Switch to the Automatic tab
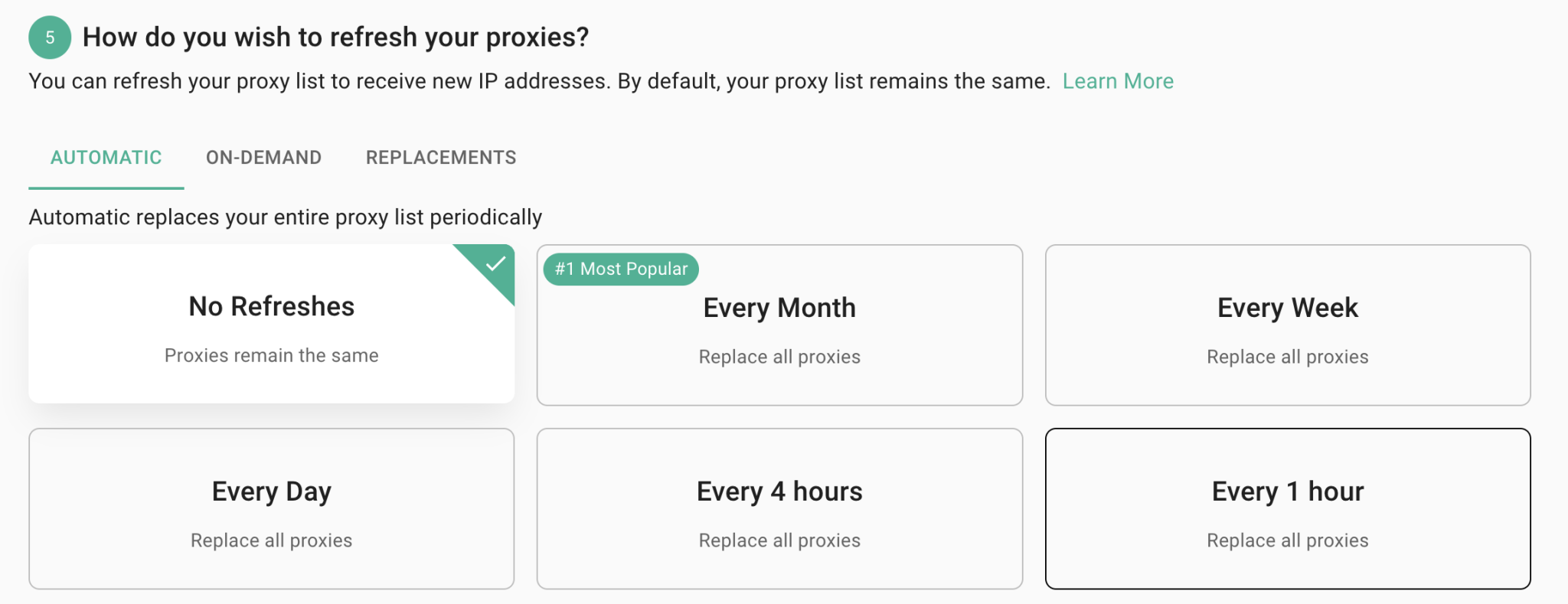This screenshot has width=1568, height=604. click(x=106, y=158)
